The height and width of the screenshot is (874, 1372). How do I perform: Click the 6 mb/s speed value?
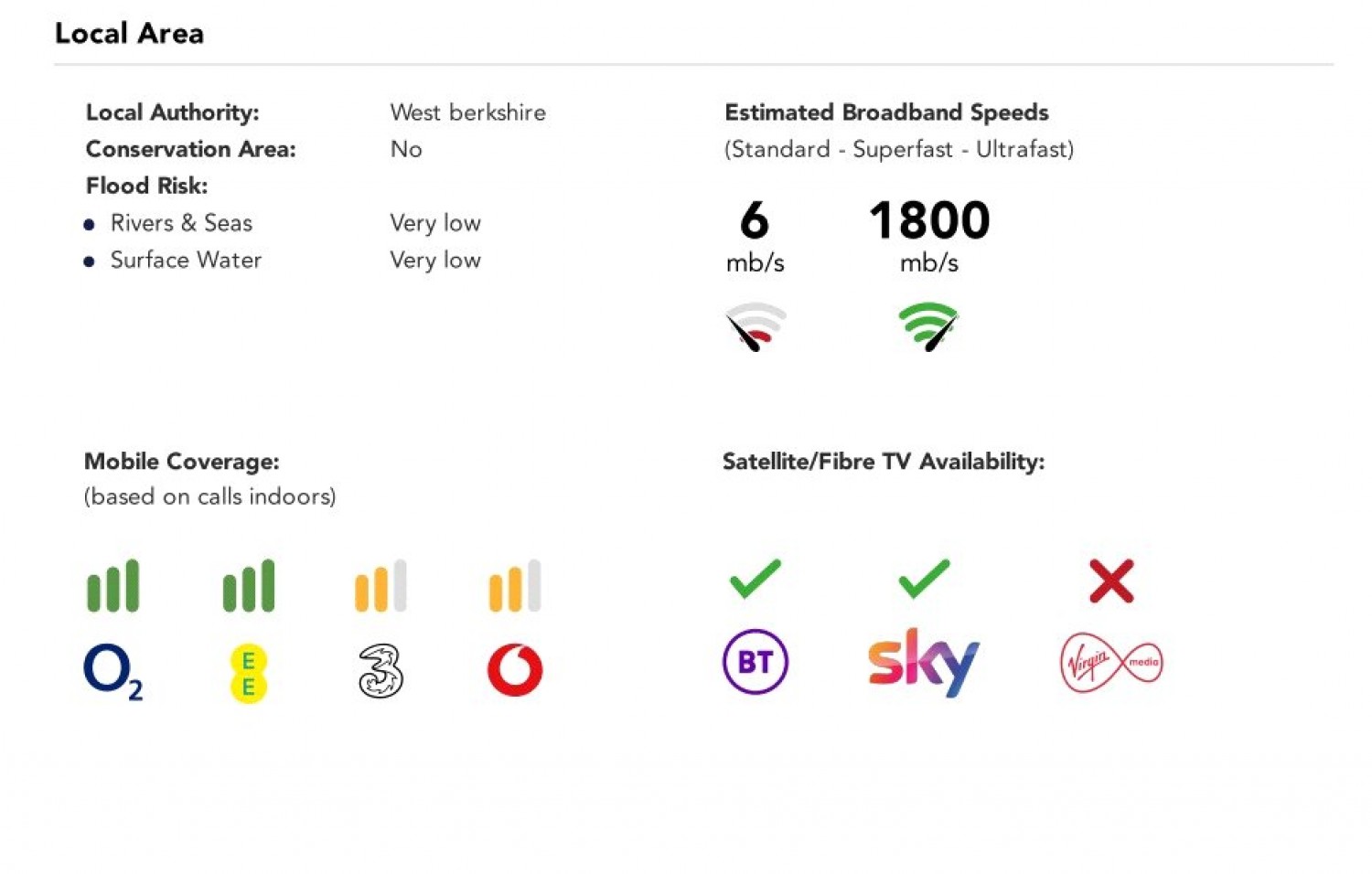755,221
